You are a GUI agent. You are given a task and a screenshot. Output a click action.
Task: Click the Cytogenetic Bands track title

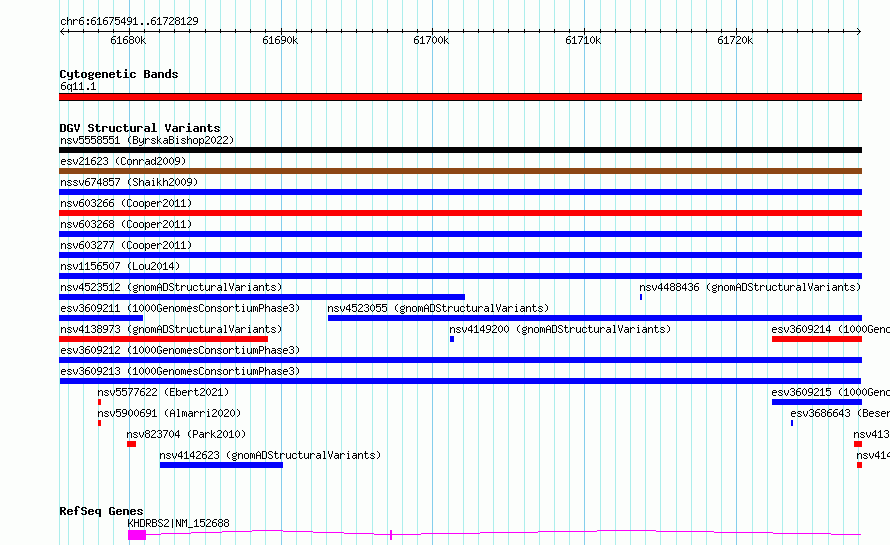[x=119, y=74]
